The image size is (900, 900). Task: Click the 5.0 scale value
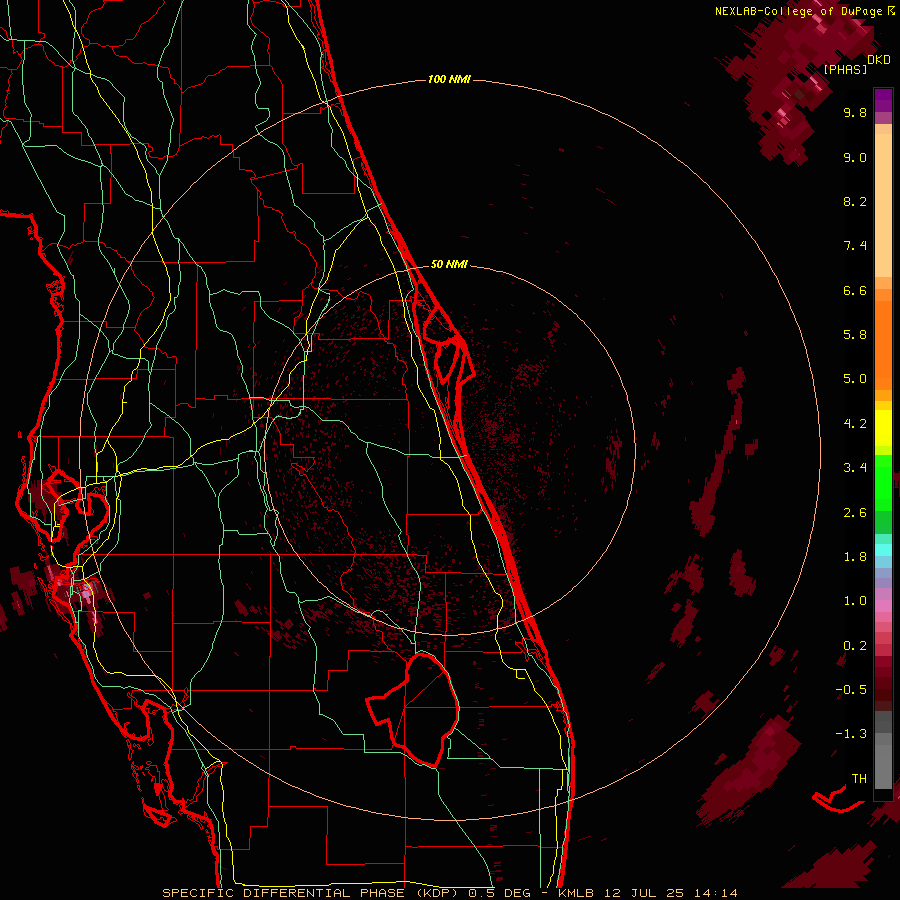(x=855, y=379)
